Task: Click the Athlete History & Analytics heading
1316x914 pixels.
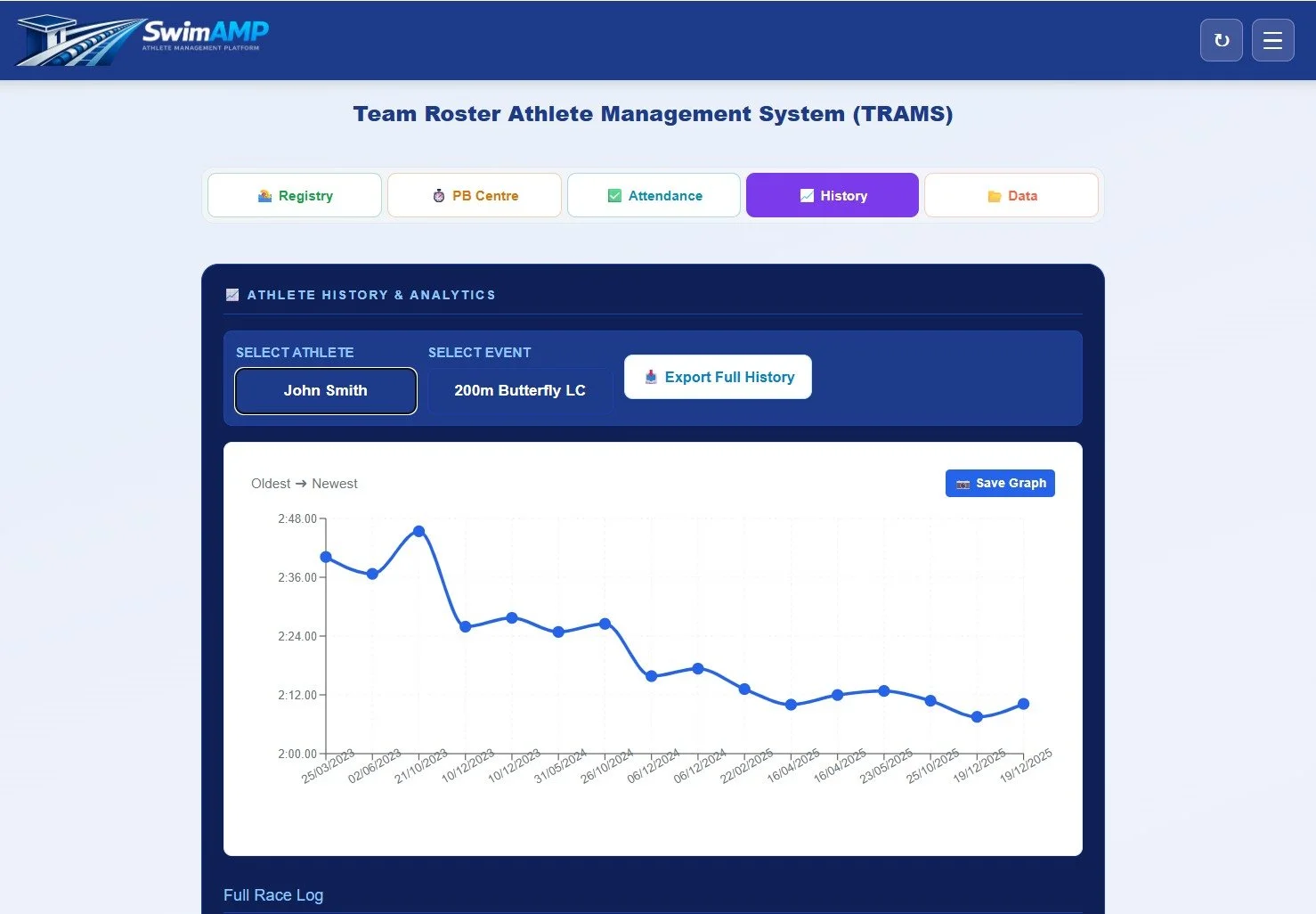Action: point(371,295)
